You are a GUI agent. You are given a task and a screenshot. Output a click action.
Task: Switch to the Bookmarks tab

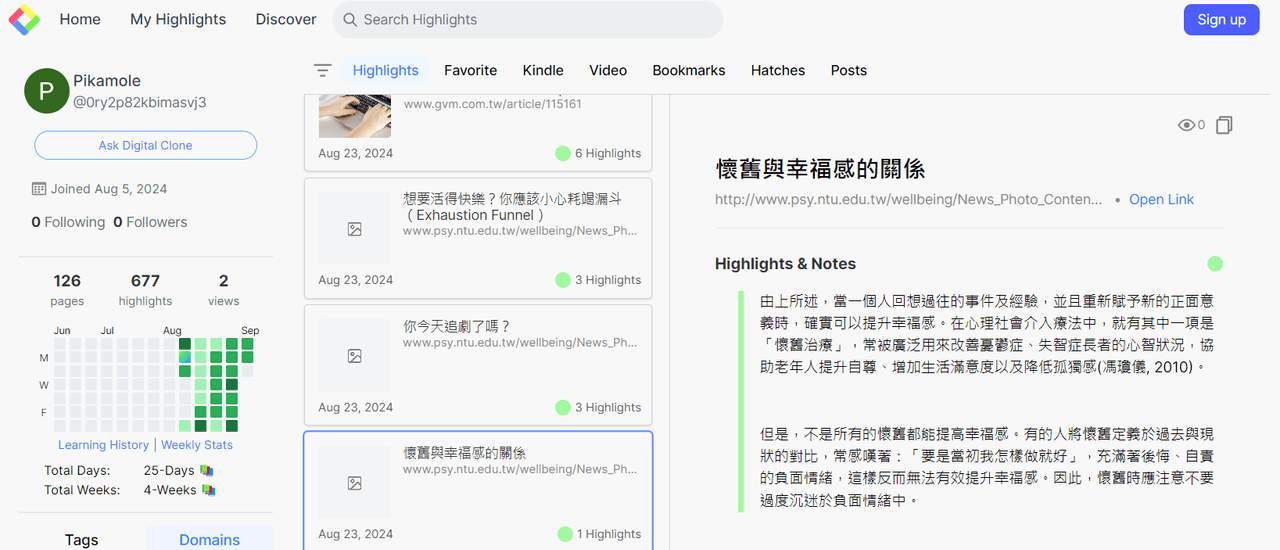tap(689, 70)
